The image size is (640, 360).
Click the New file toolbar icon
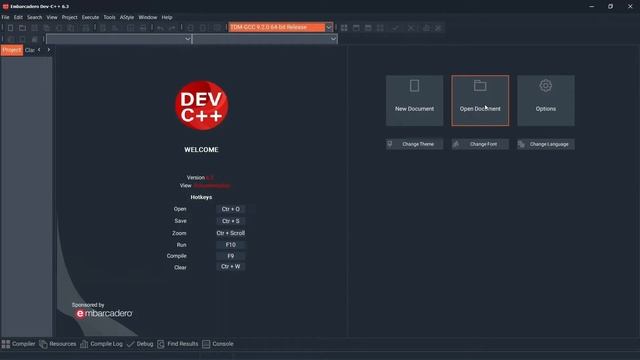click(11, 28)
